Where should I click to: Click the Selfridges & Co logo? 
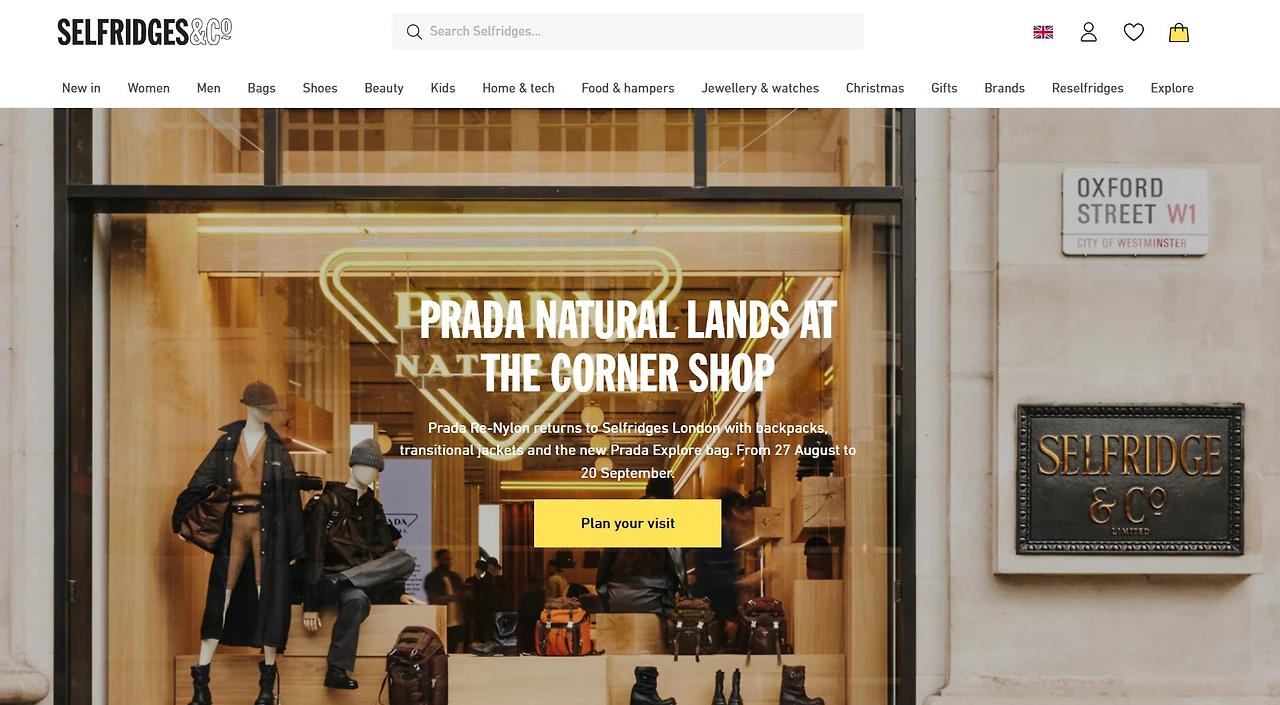144,32
